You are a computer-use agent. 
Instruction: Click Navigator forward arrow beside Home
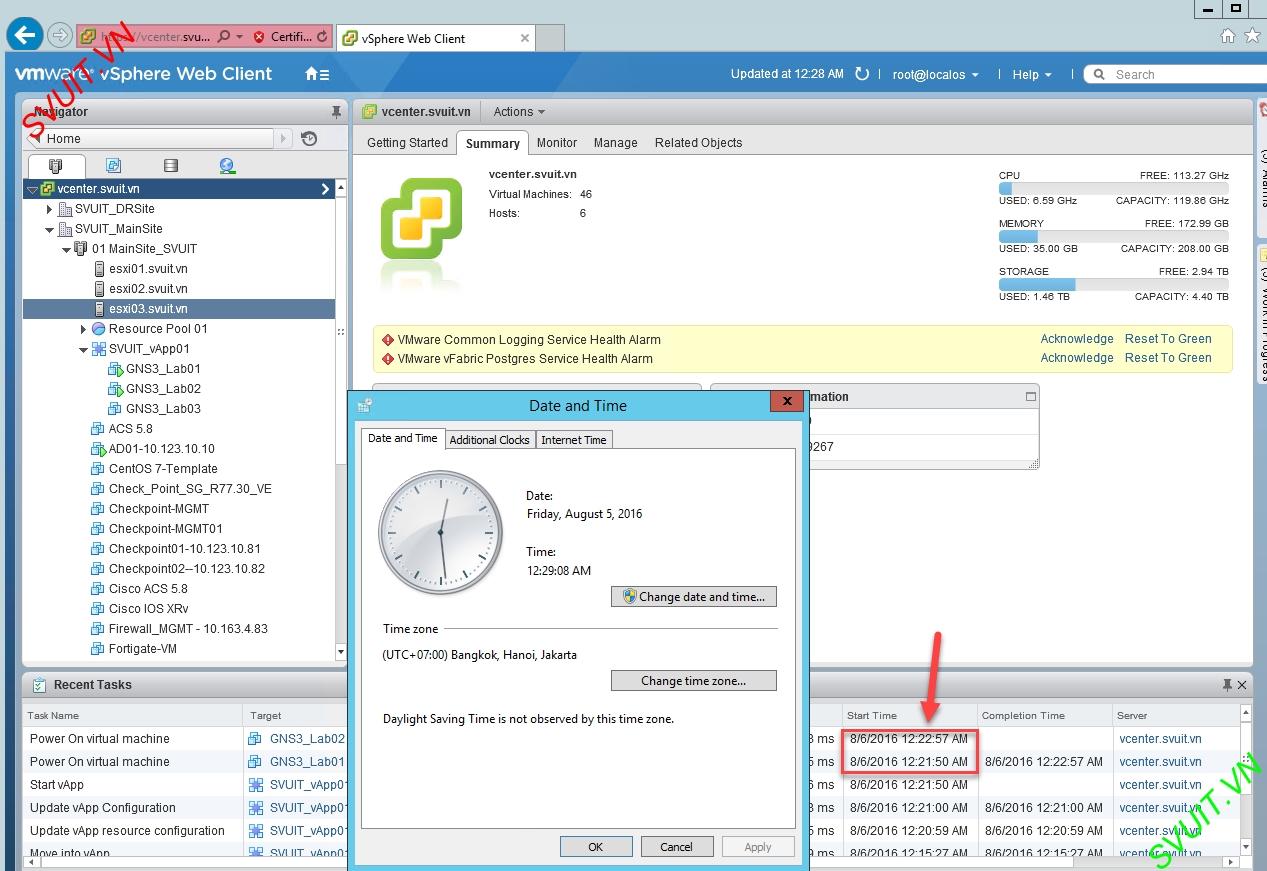284,139
